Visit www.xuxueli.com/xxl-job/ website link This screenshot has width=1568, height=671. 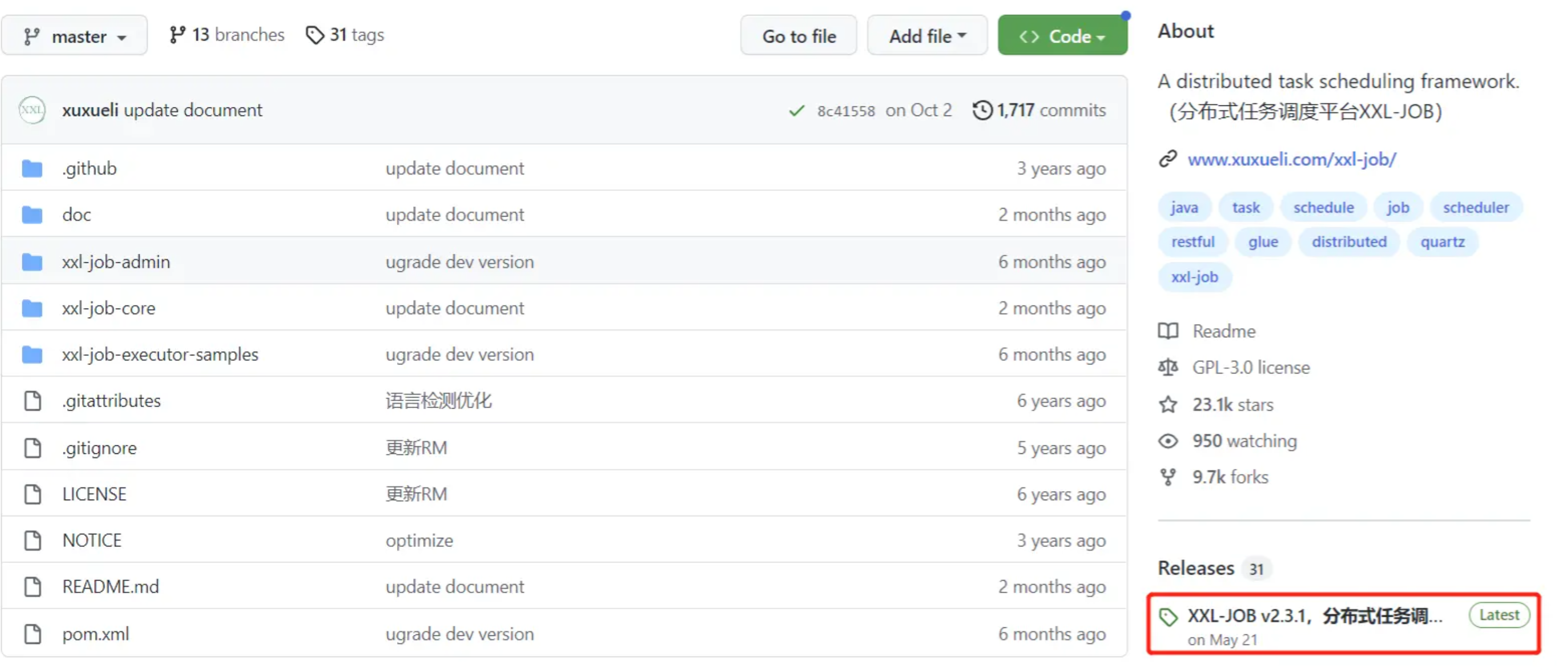coord(1292,160)
